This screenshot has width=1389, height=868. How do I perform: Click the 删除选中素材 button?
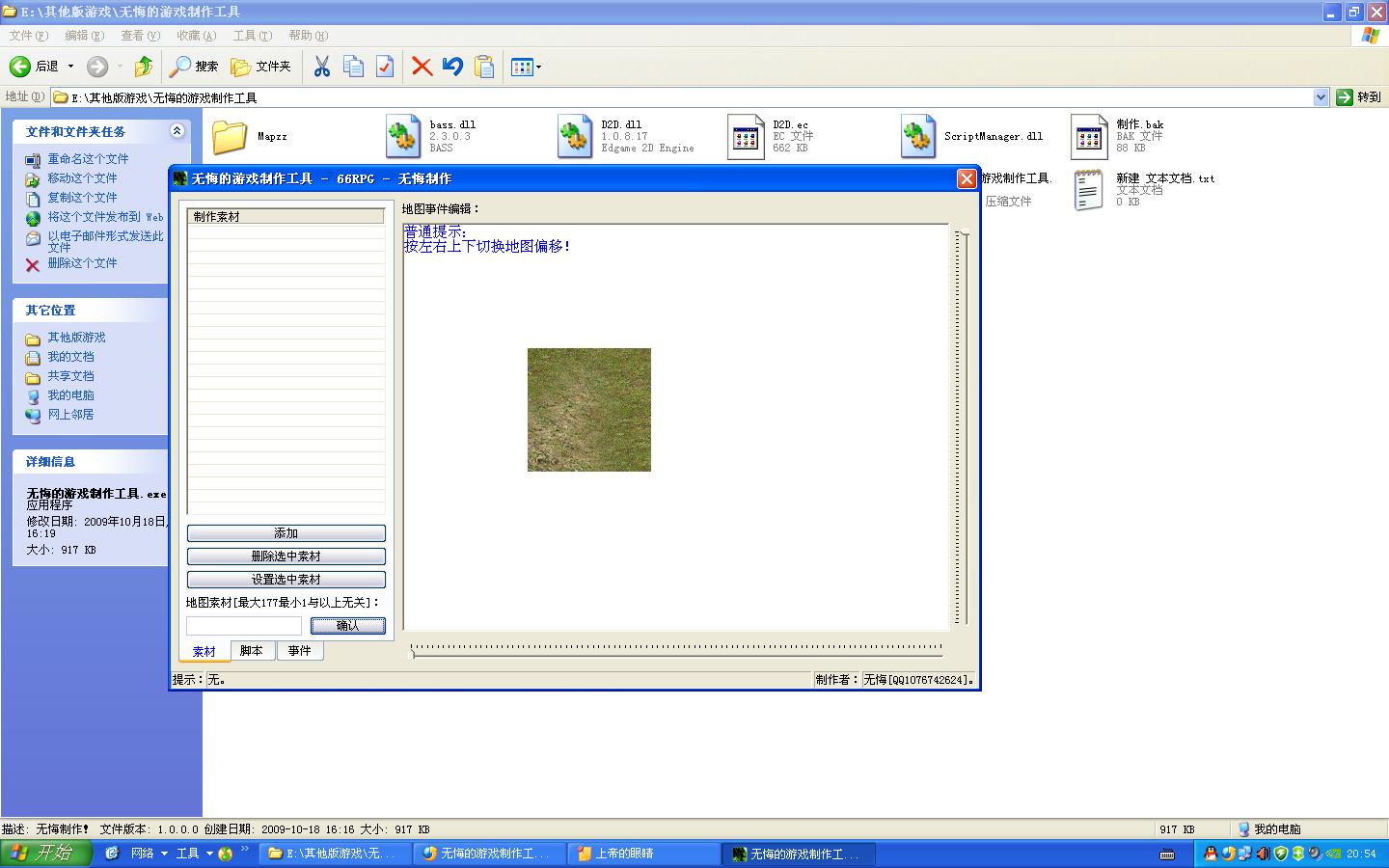click(286, 556)
